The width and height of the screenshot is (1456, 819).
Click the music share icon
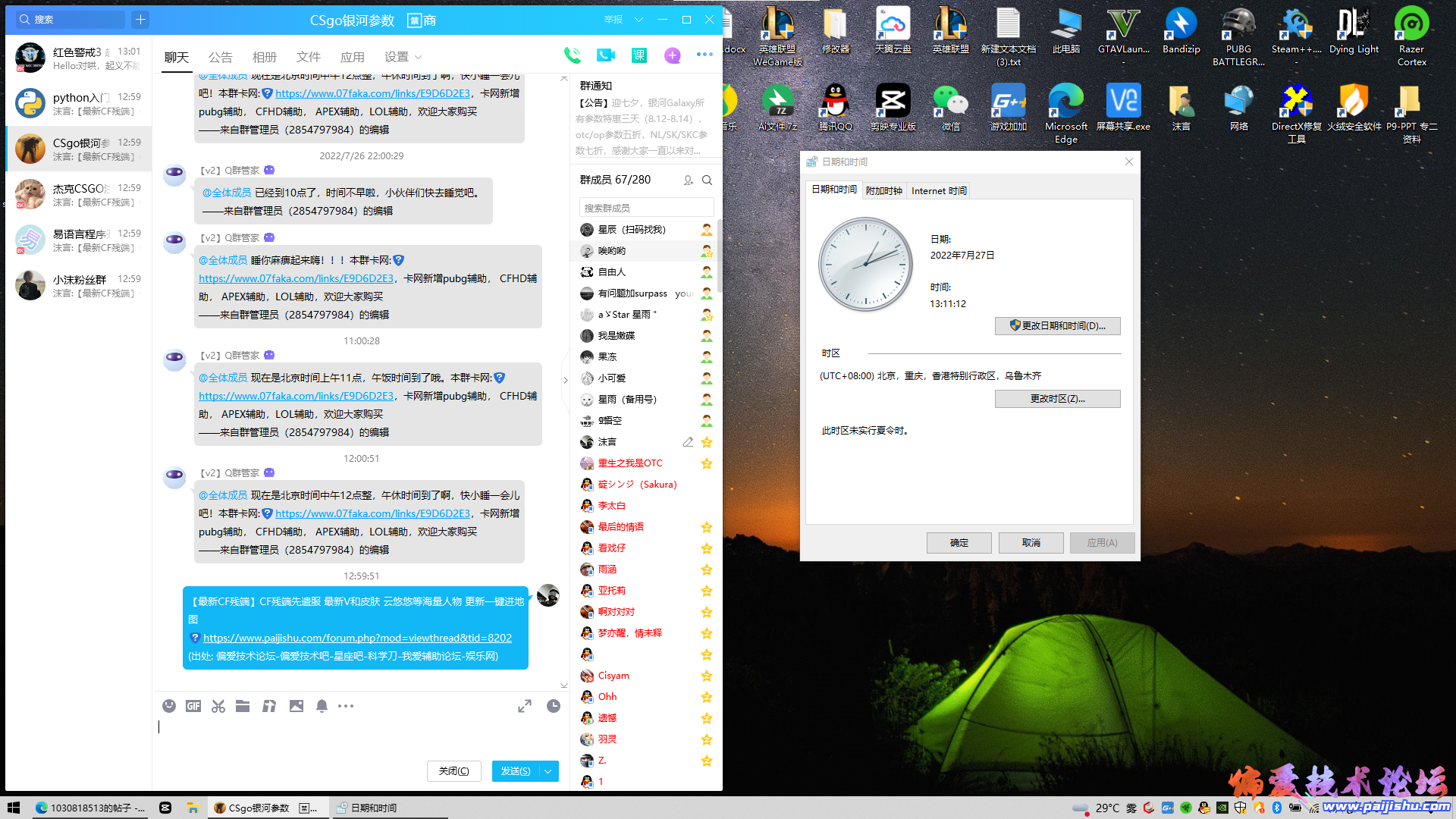tap(269, 706)
